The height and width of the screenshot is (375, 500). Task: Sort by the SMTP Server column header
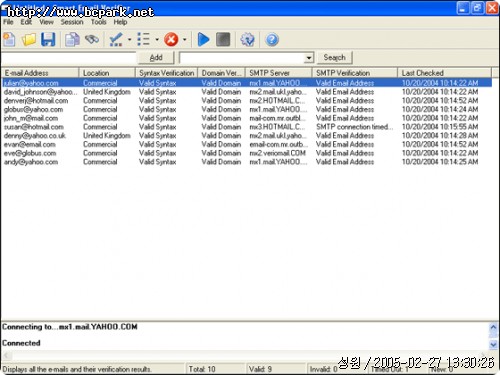point(279,73)
